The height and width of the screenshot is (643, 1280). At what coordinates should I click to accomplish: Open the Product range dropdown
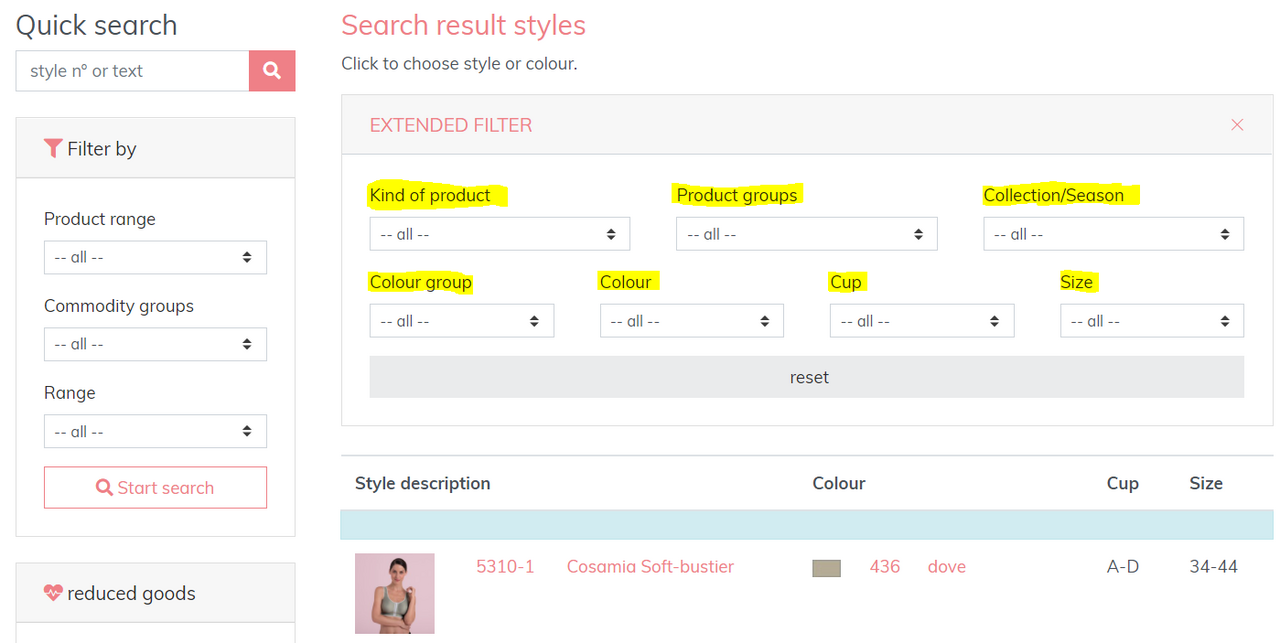[155, 257]
